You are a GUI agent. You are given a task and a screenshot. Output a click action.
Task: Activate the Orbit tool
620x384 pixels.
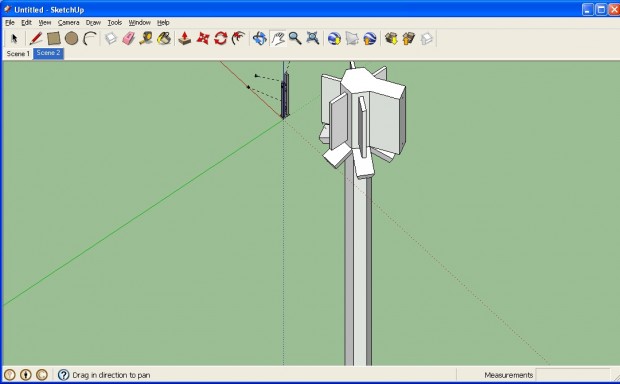click(x=260, y=38)
